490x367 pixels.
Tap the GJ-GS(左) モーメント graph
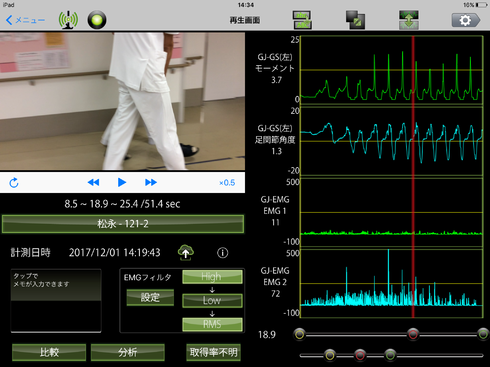pos(392,69)
